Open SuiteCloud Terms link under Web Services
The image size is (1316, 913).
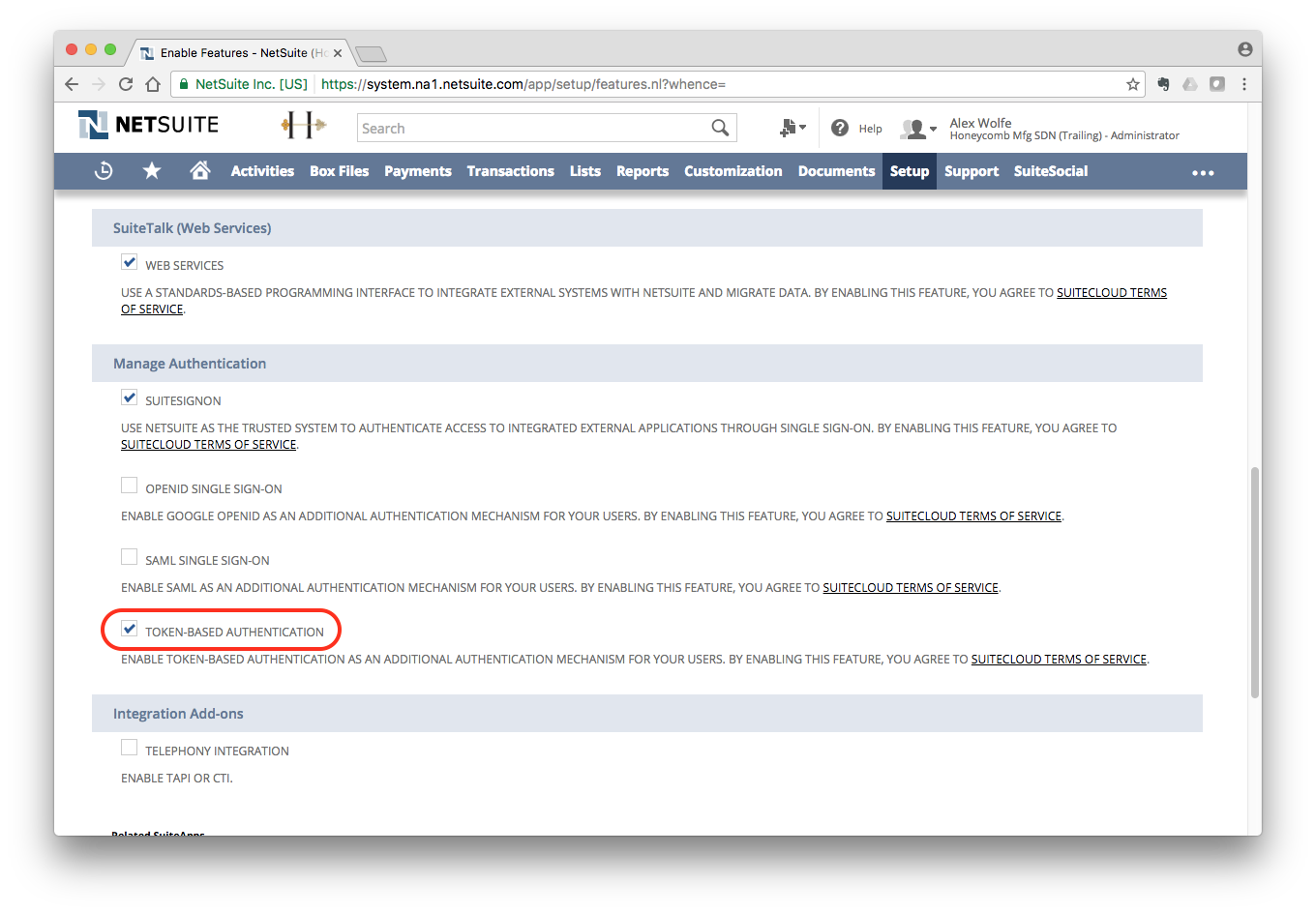tap(1112, 292)
